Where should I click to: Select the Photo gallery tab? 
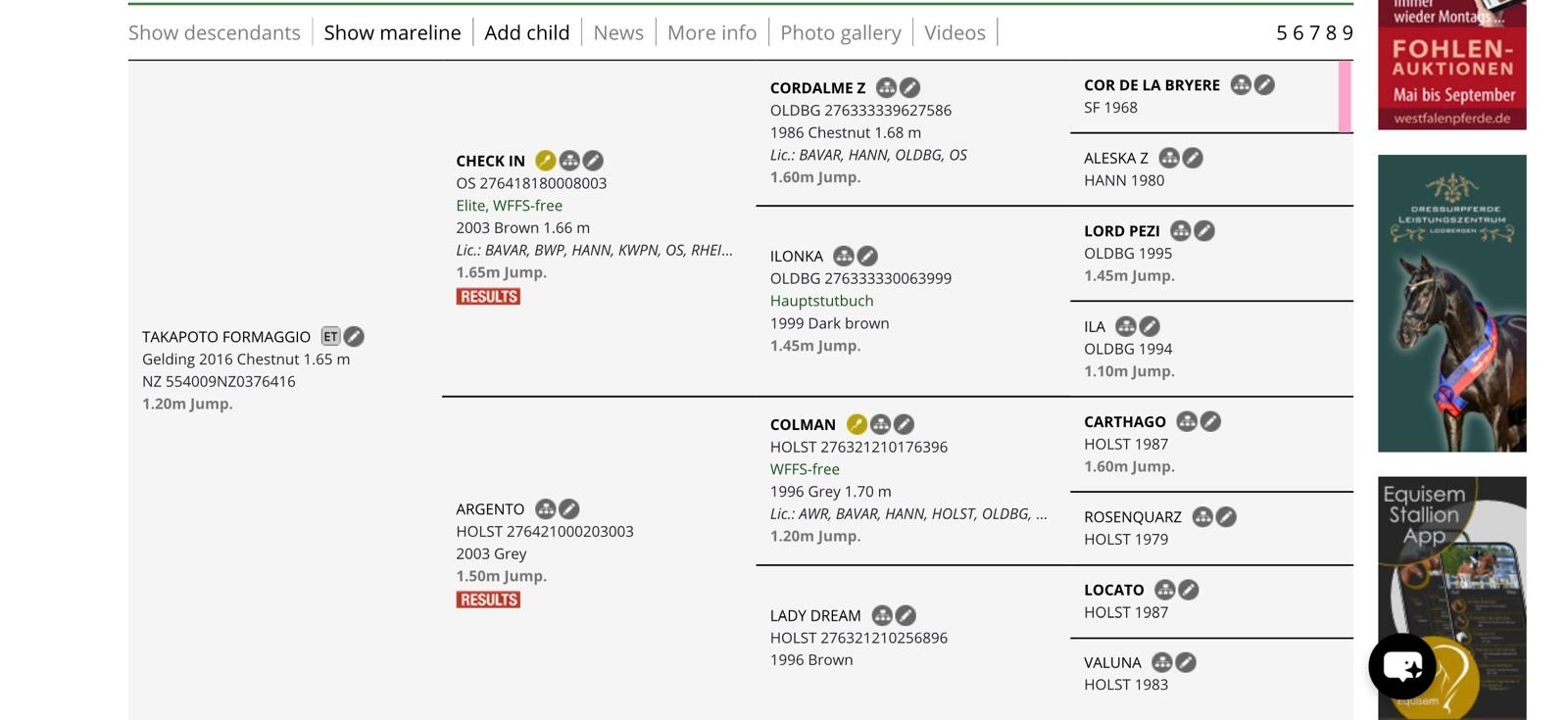tap(840, 32)
